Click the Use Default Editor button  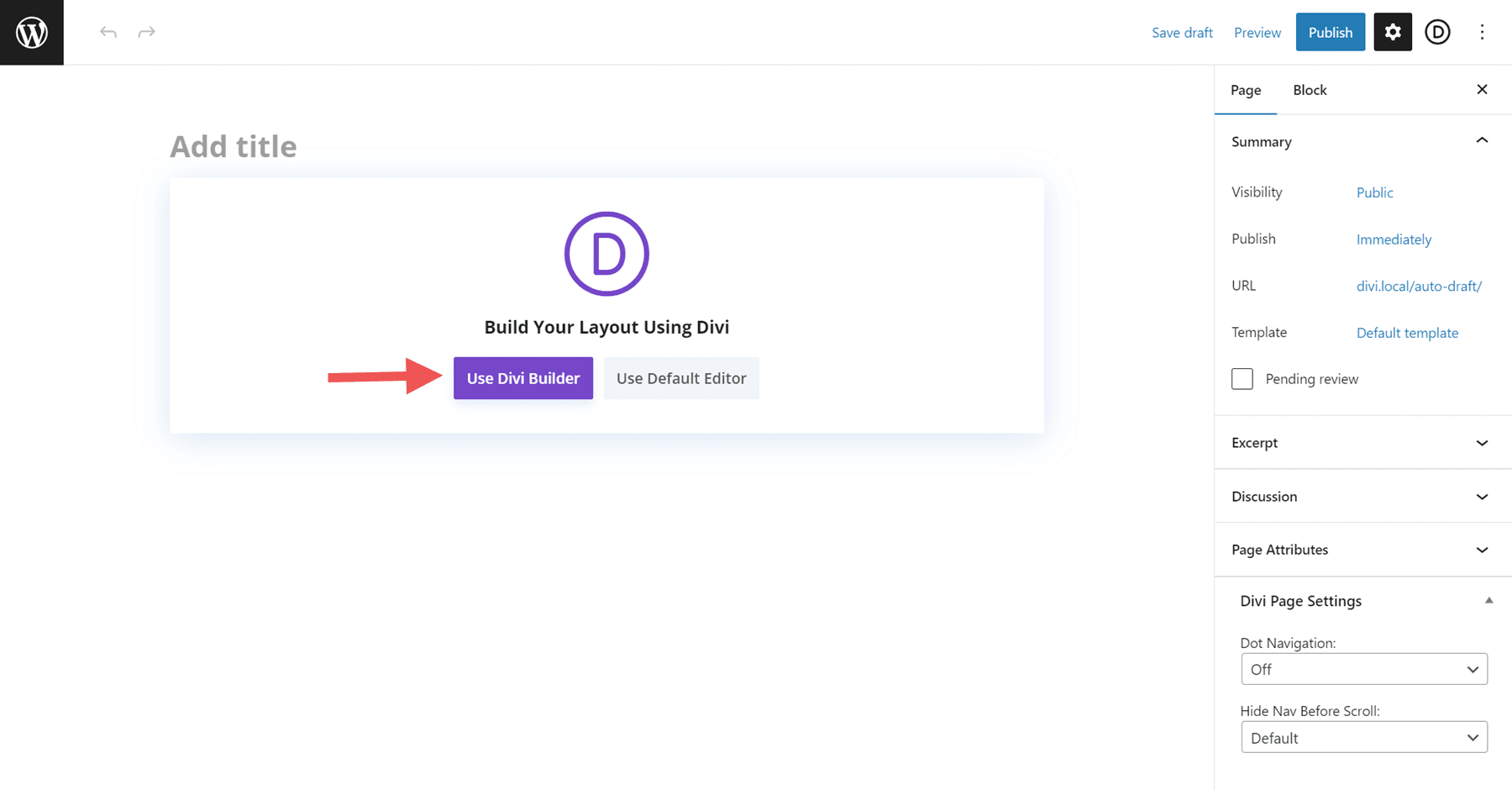[x=681, y=378]
